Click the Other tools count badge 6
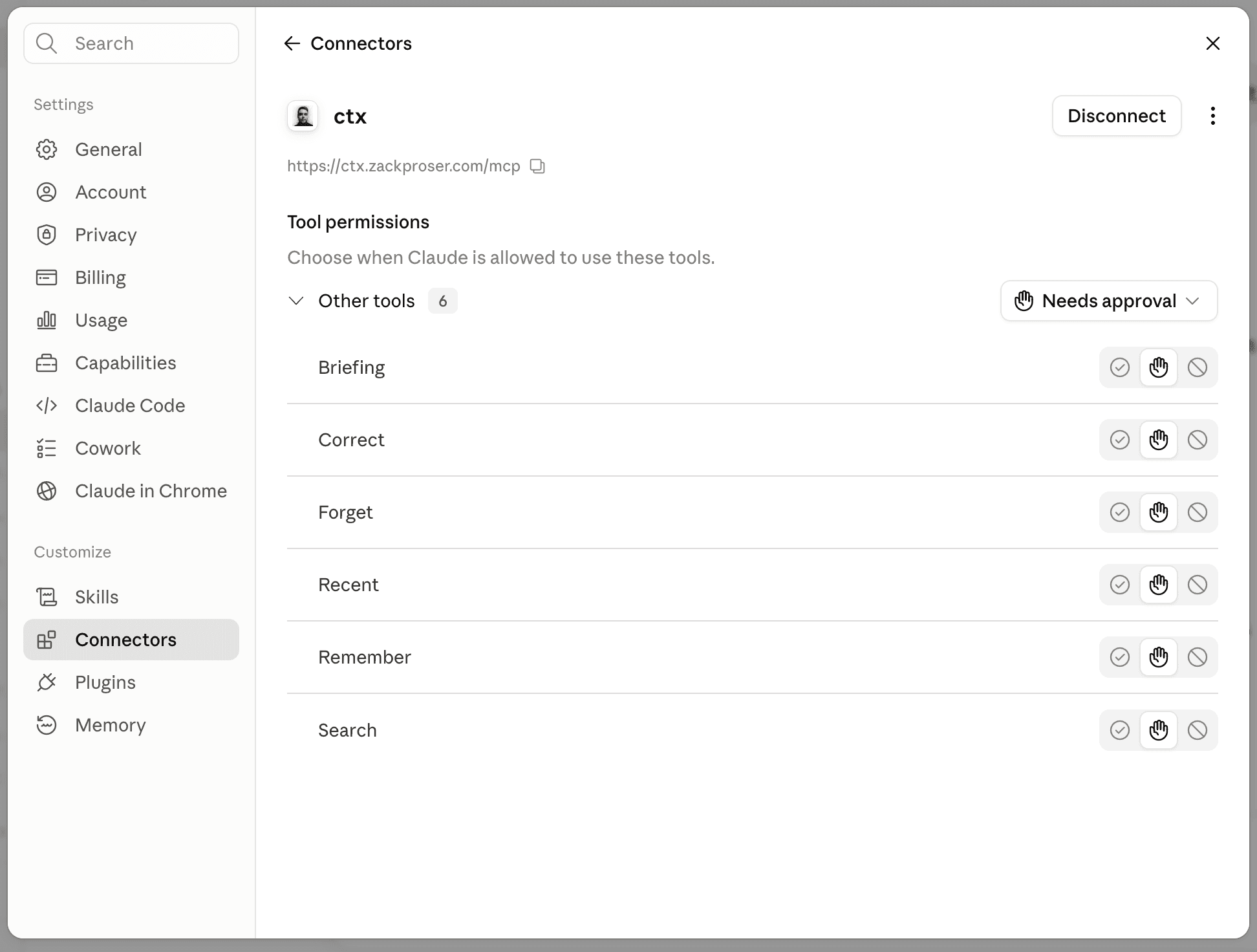Screen dimensions: 1257x952 tap(443, 301)
